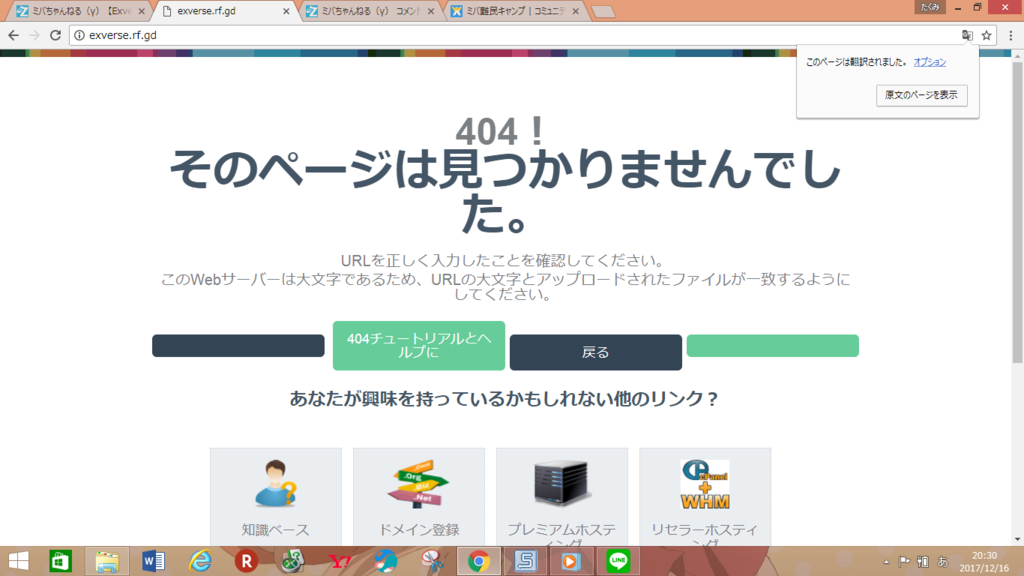The height and width of the screenshot is (576, 1024).
Task: Click the scrollbar down arrow
Action: [x=1017, y=539]
